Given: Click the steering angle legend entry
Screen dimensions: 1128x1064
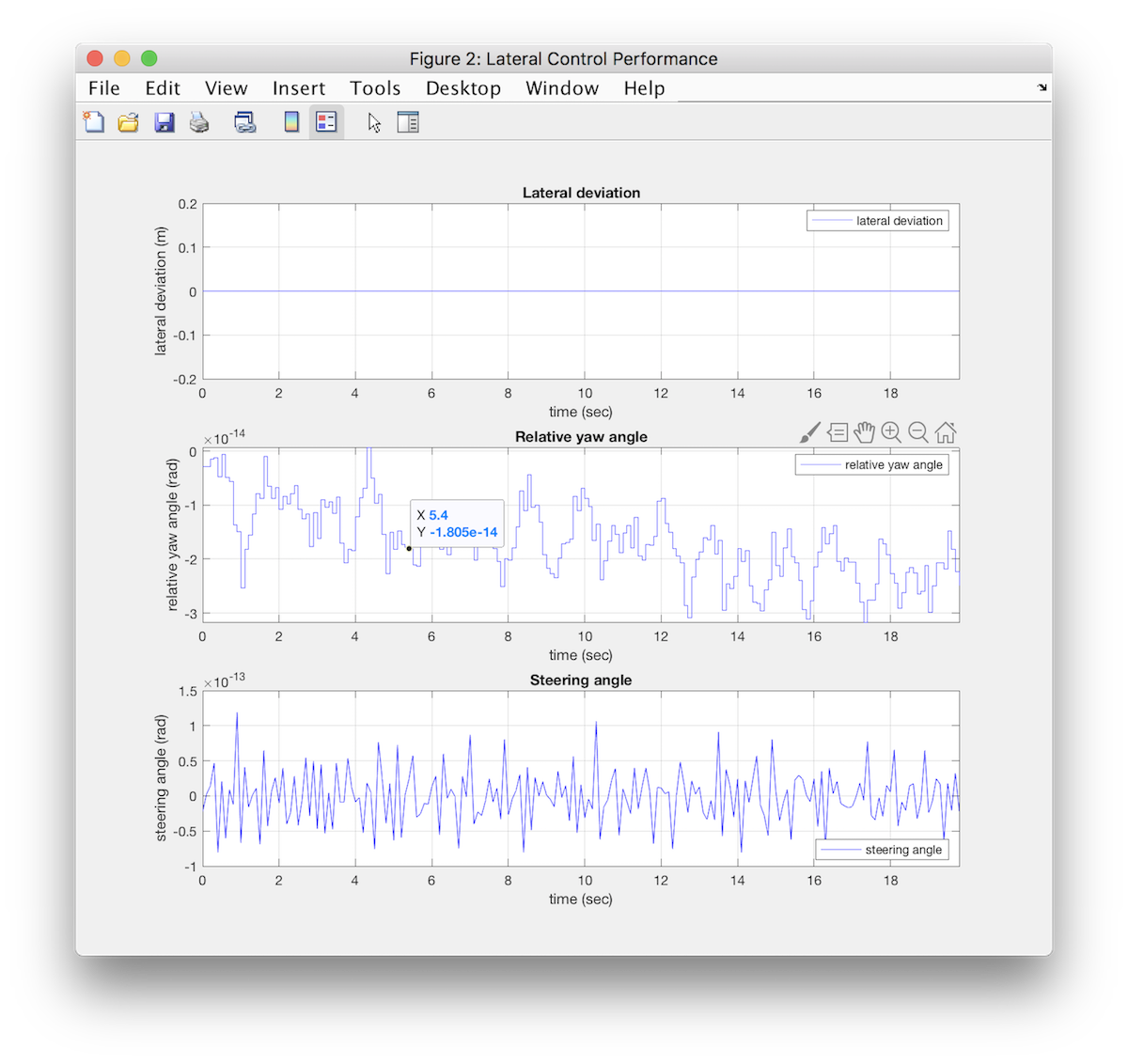Looking at the screenshot, I should pos(883,850).
